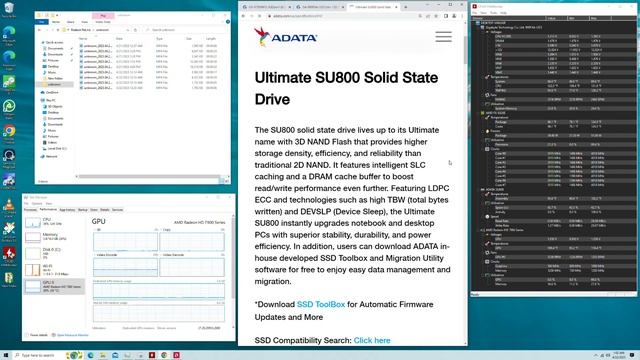Open Microsoft Edge from the taskbar
The width and height of the screenshot is (640, 360).
[x=90, y=355]
